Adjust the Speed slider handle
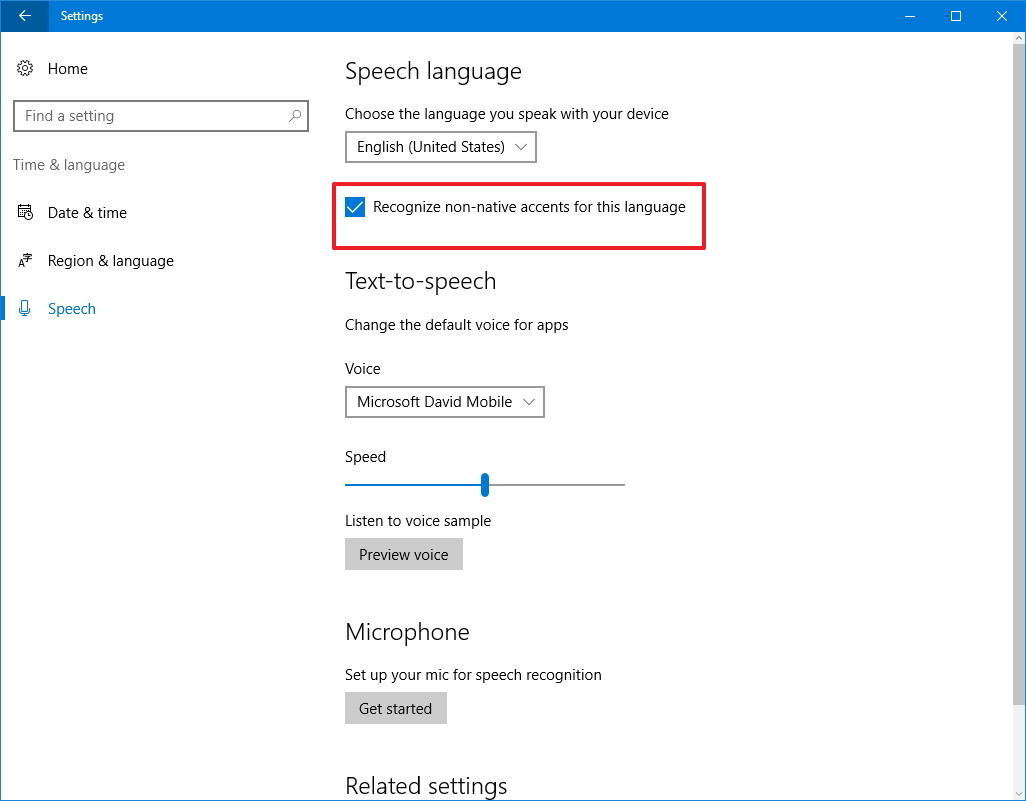This screenshot has width=1026, height=801. [x=485, y=484]
